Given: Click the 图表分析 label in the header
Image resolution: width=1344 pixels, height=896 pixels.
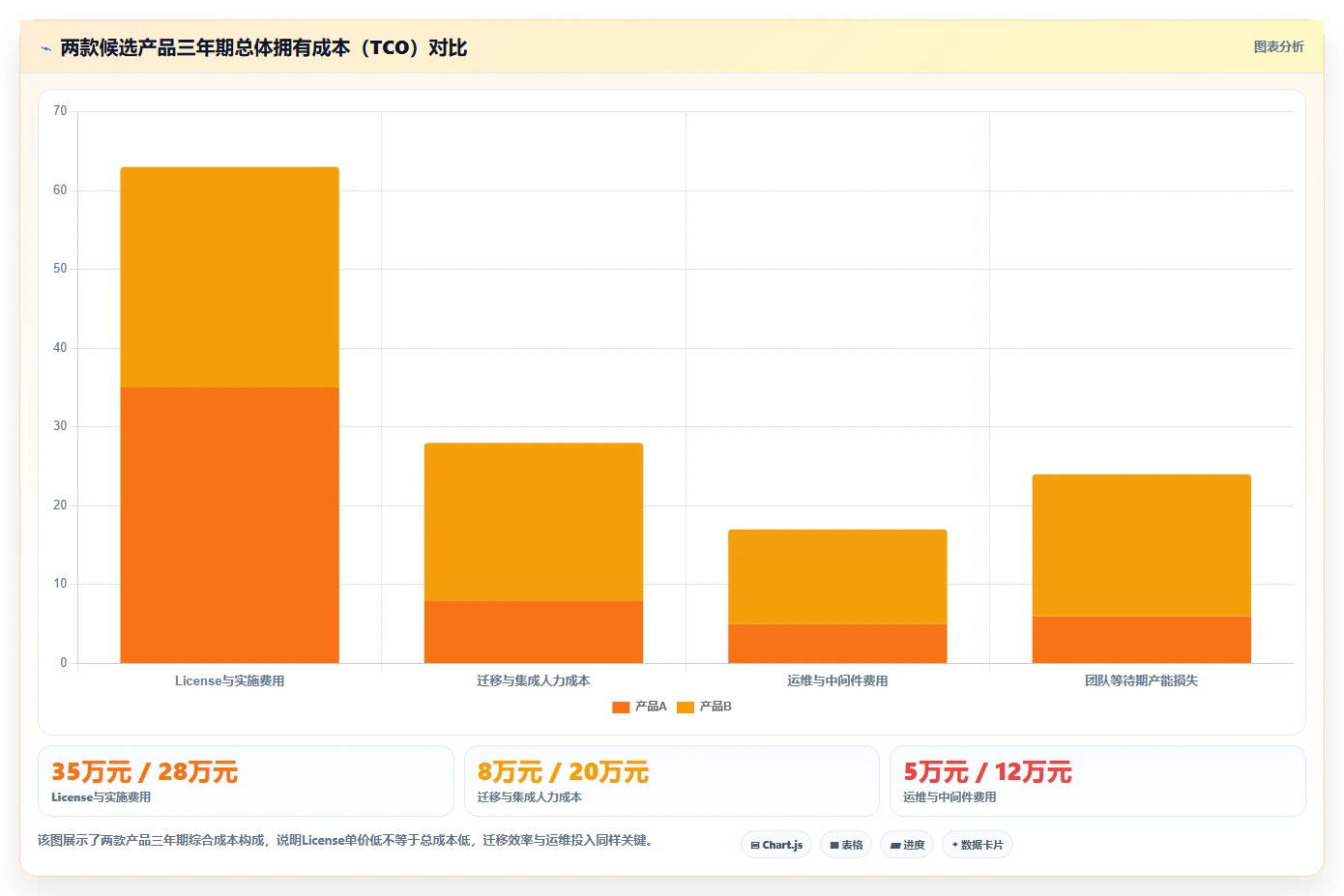Looking at the screenshot, I should tap(1278, 46).
